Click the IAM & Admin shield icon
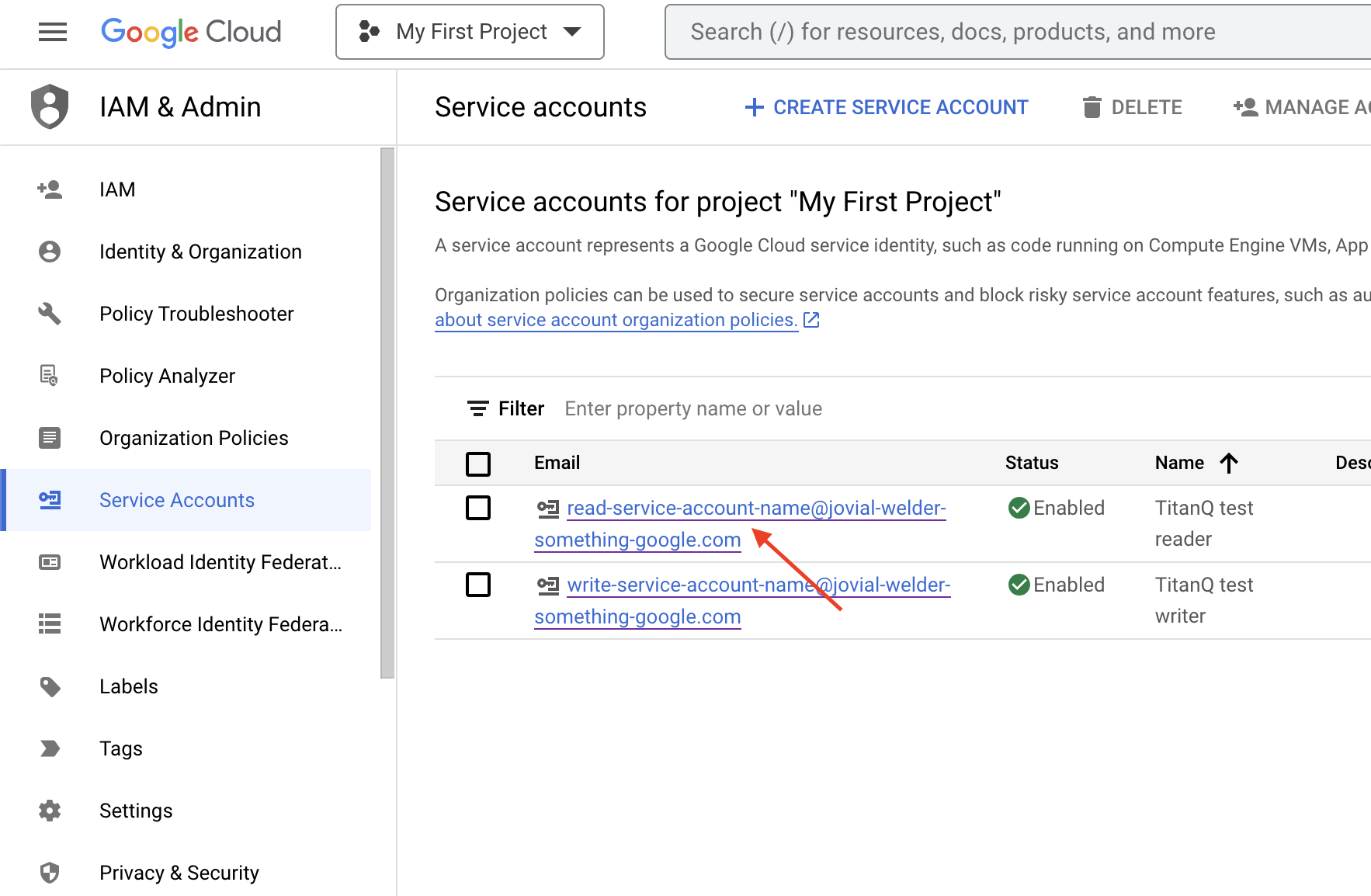The image size is (1371, 896). click(50, 106)
